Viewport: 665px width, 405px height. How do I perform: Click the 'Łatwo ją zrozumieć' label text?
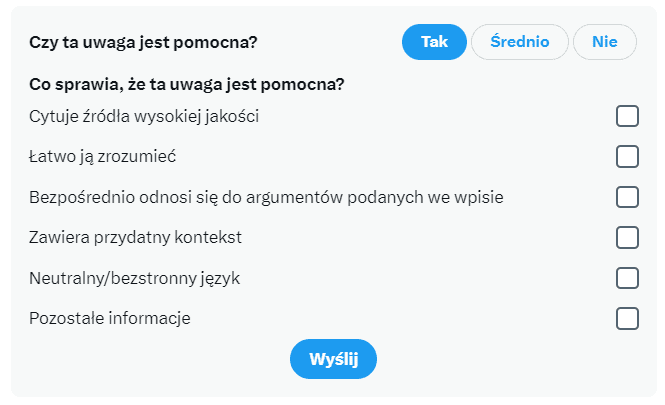pyautogui.click(x=103, y=157)
